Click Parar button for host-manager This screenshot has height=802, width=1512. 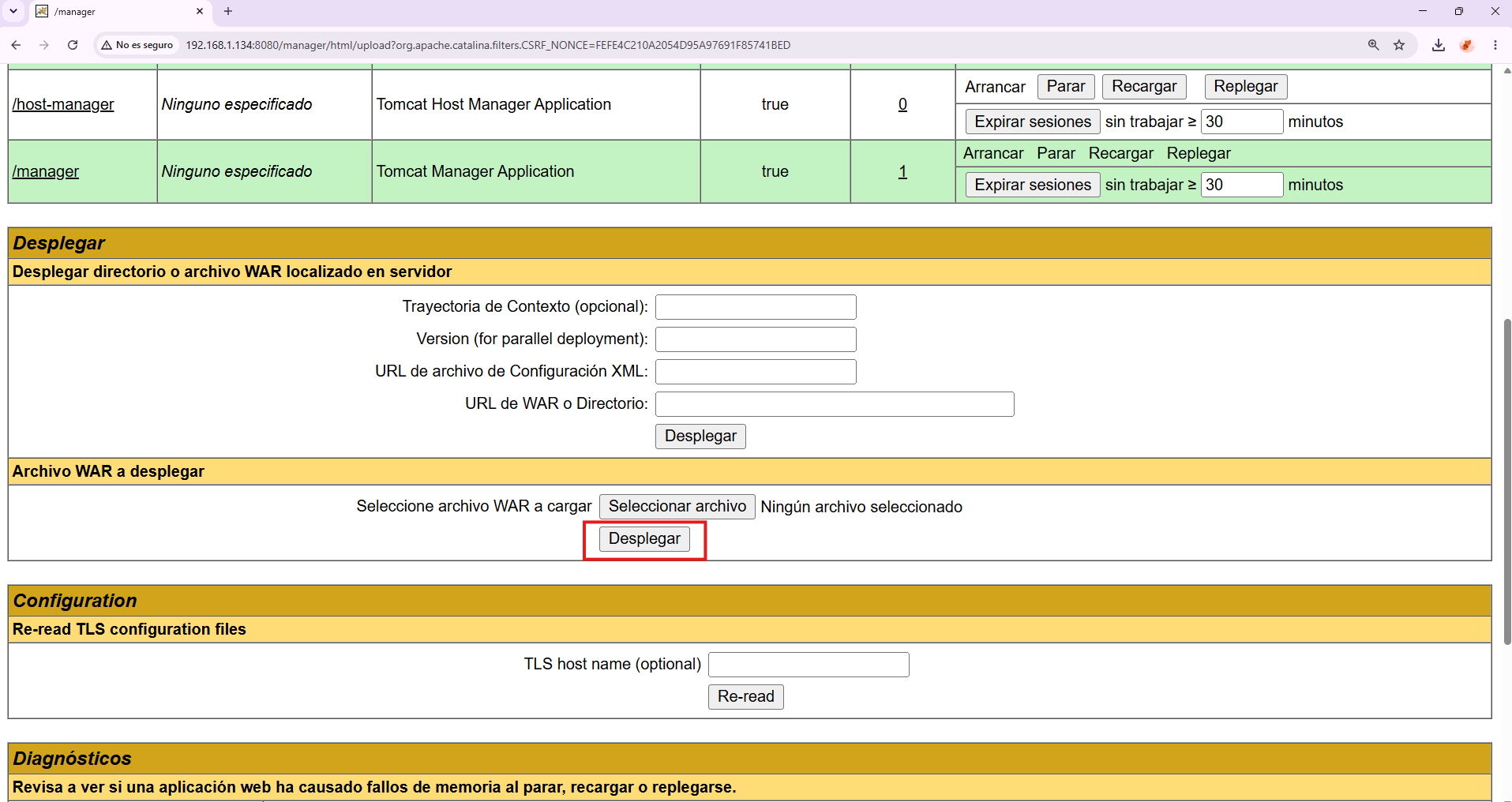click(x=1066, y=86)
